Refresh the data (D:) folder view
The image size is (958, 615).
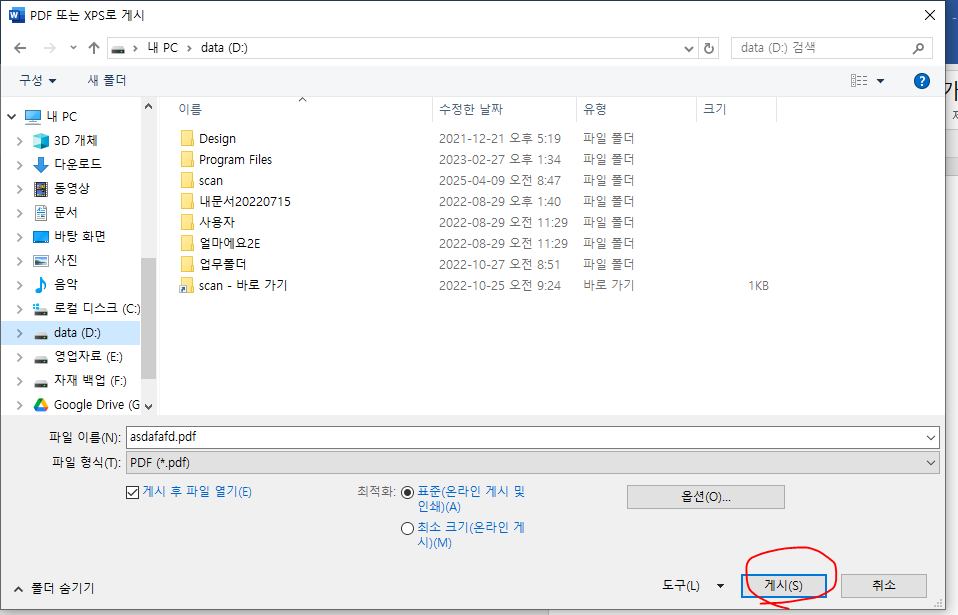click(x=709, y=48)
